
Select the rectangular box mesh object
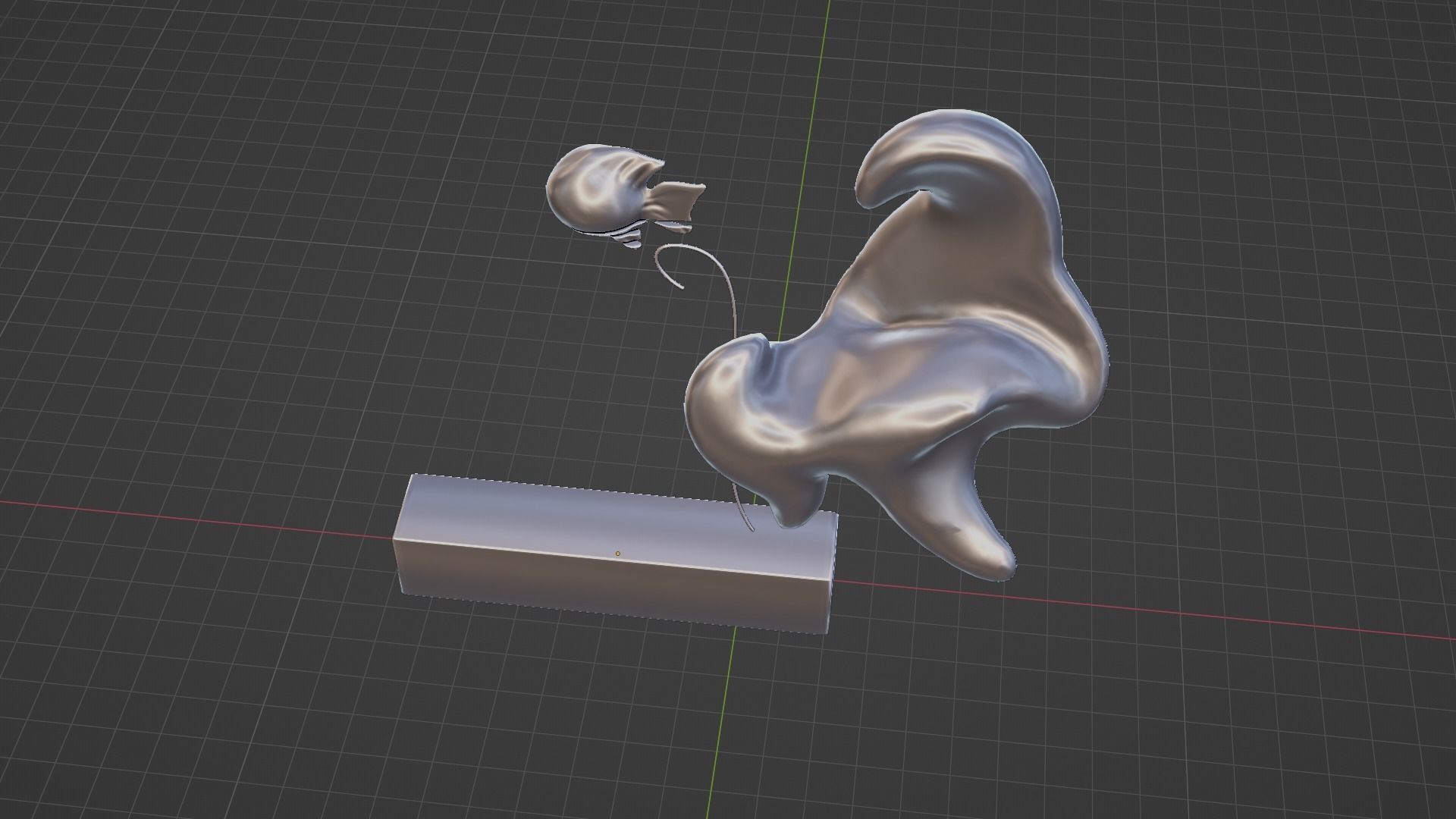(x=616, y=554)
